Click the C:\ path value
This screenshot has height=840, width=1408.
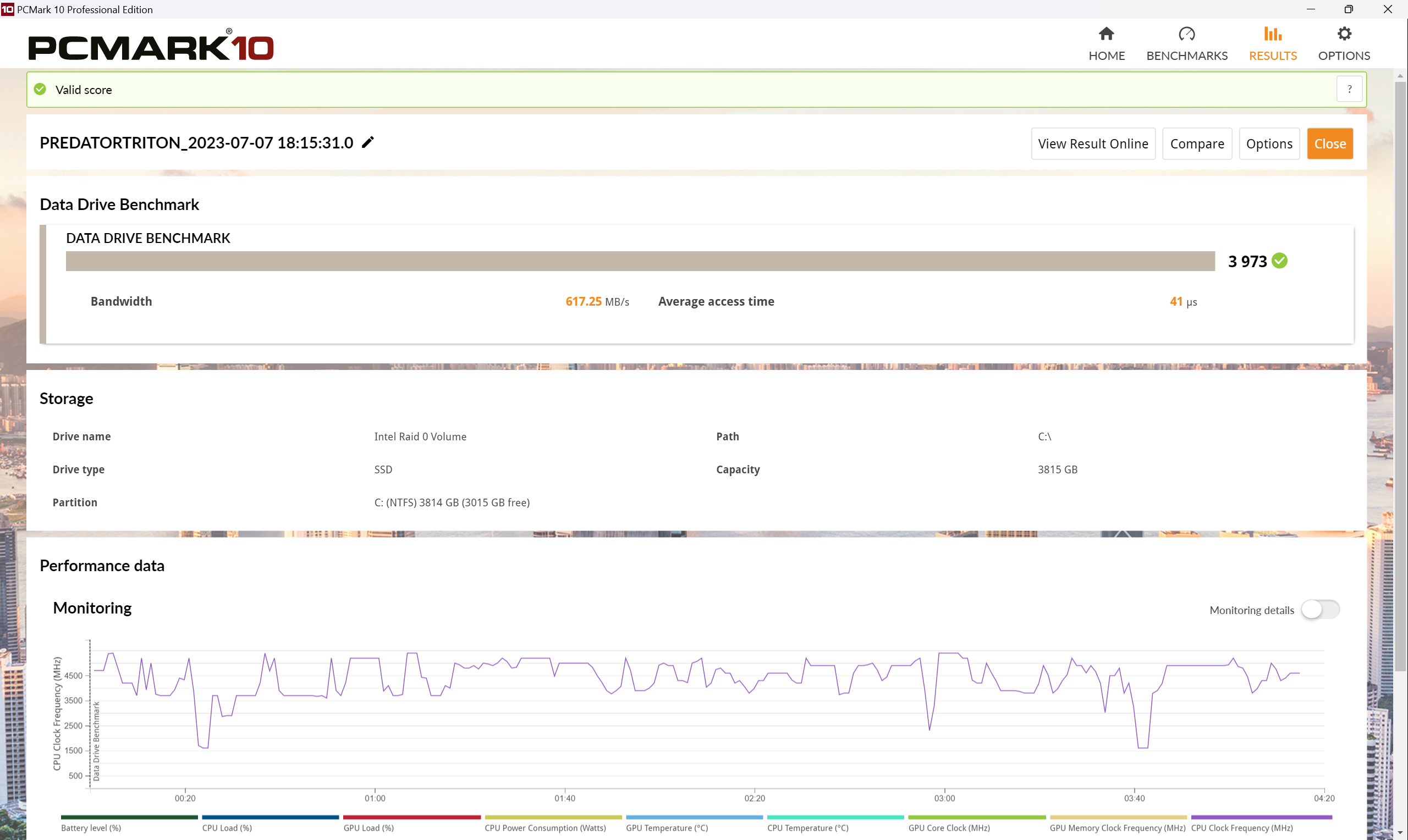click(x=1044, y=436)
